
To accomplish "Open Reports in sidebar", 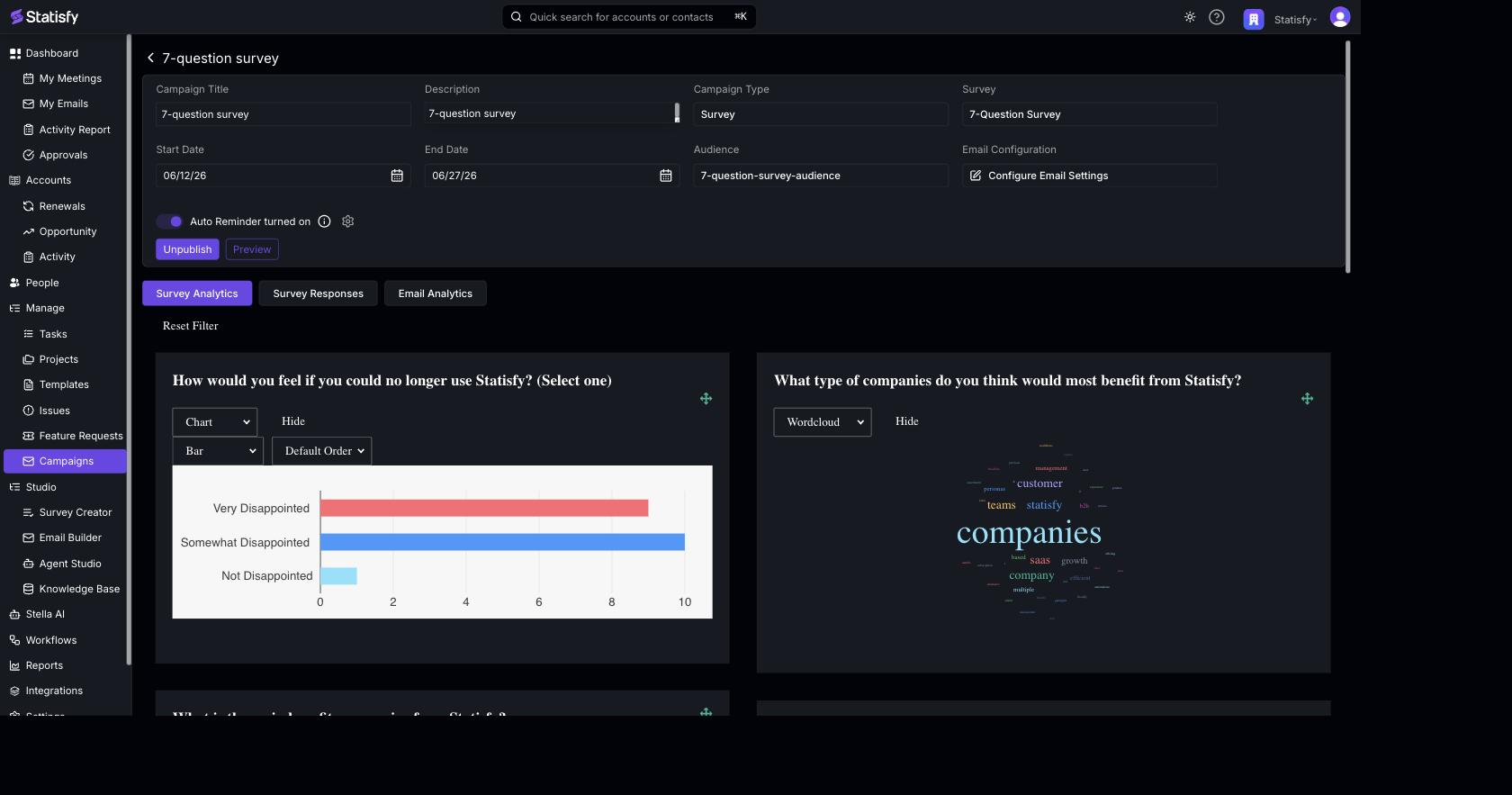I will click(44, 665).
